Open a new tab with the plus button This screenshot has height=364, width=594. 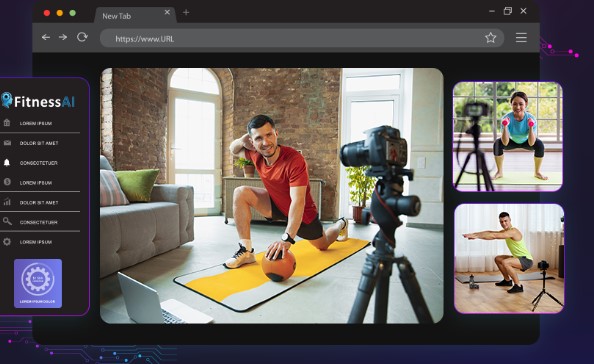tap(186, 12)
